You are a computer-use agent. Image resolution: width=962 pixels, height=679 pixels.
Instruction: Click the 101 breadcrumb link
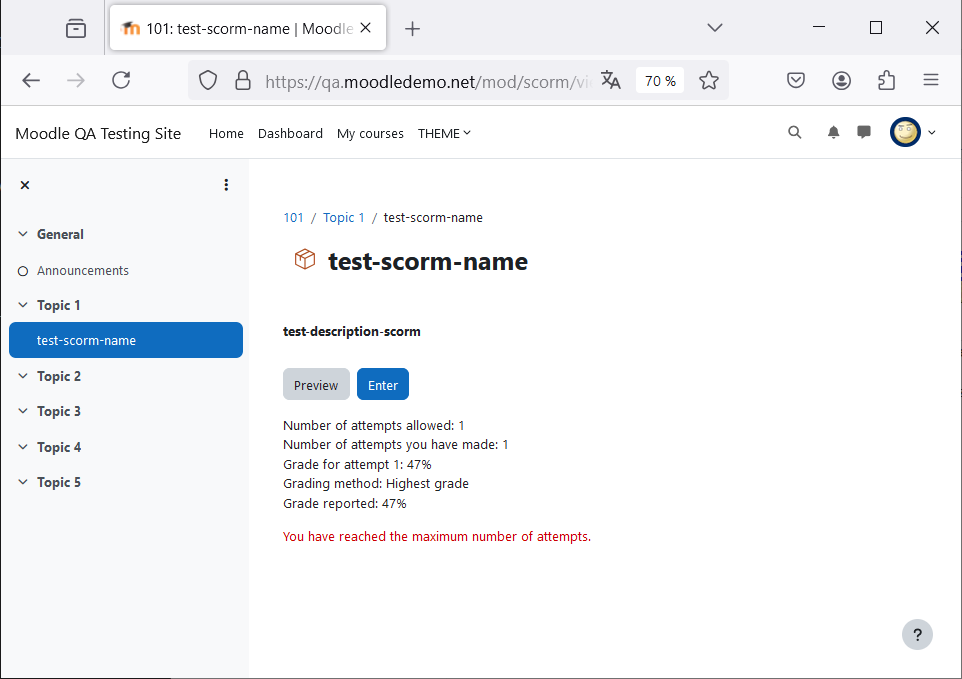coord(293,218)
